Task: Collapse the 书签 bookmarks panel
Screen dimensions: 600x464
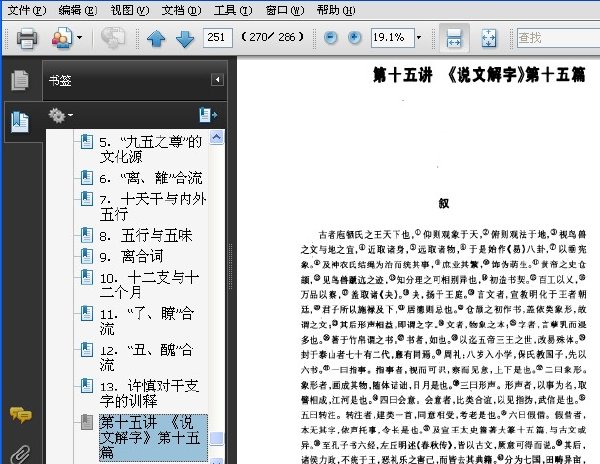Action: [x=217, y=80]
